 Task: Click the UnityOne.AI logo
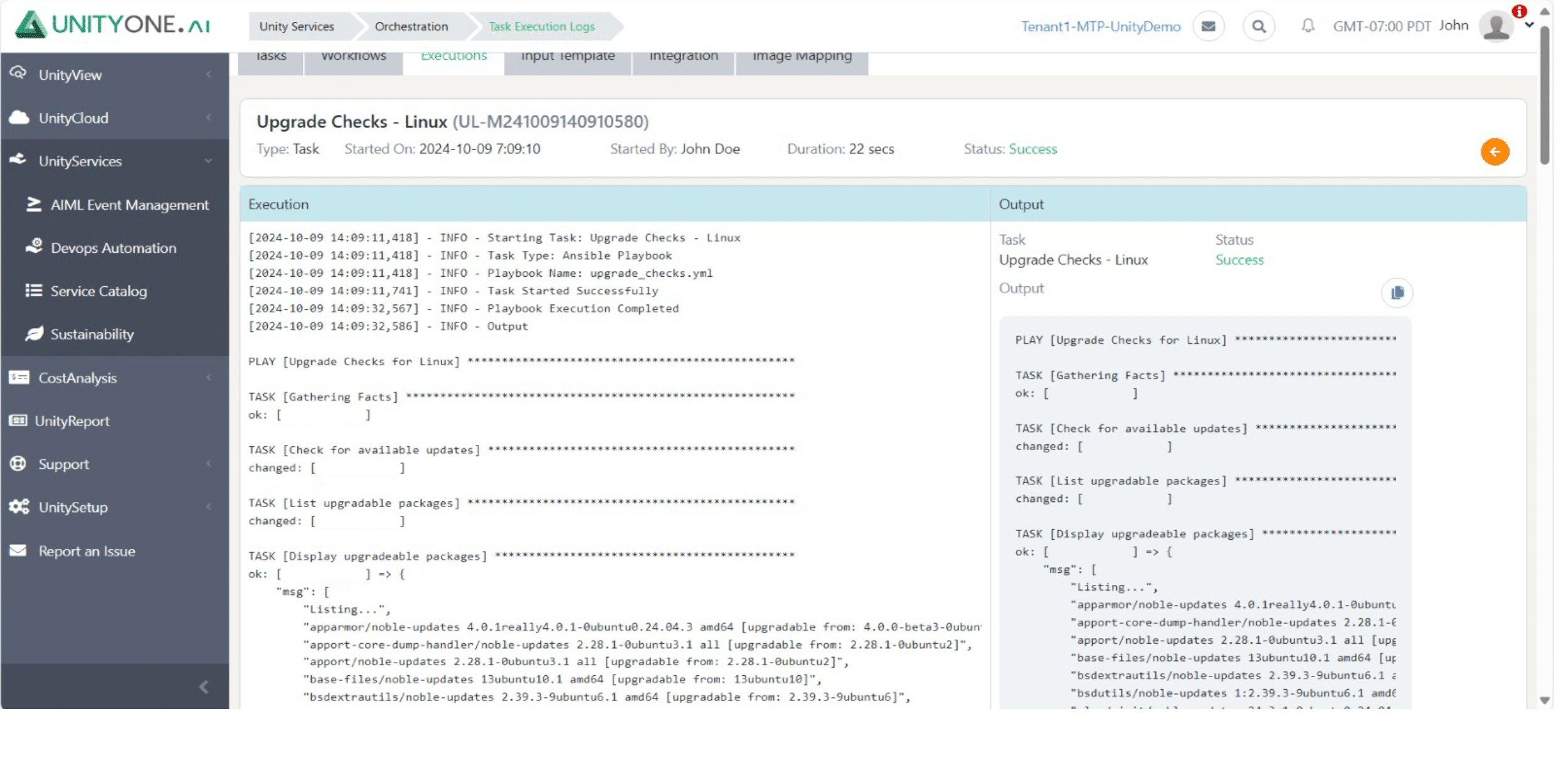coord(113,25)
